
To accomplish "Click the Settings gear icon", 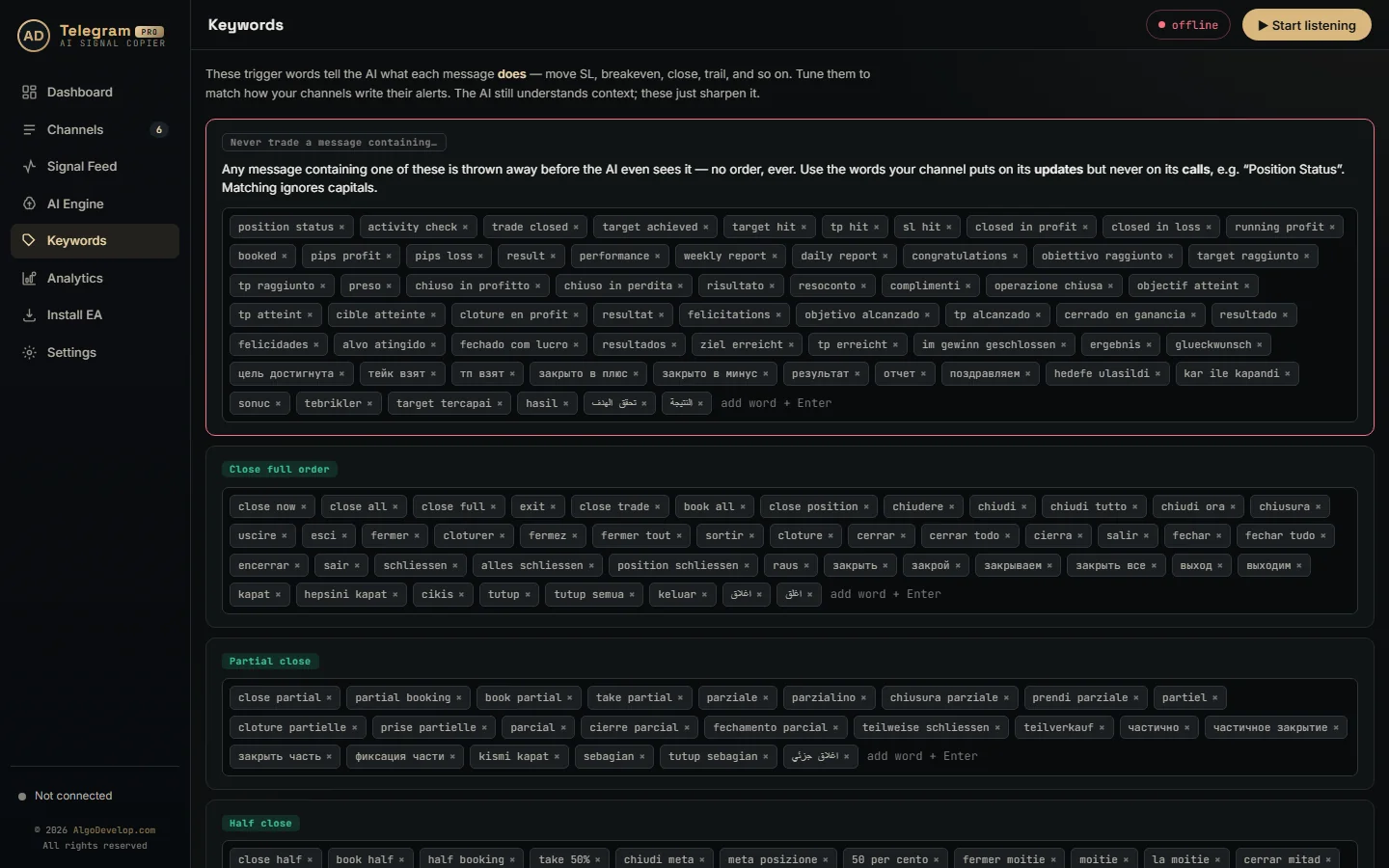I will [29, 352].
